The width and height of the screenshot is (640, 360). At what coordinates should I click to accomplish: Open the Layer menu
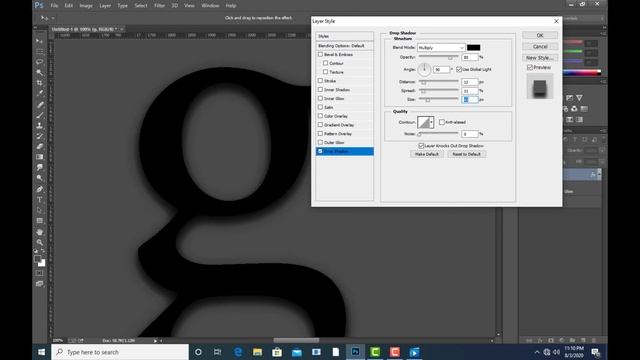[105, 6]
